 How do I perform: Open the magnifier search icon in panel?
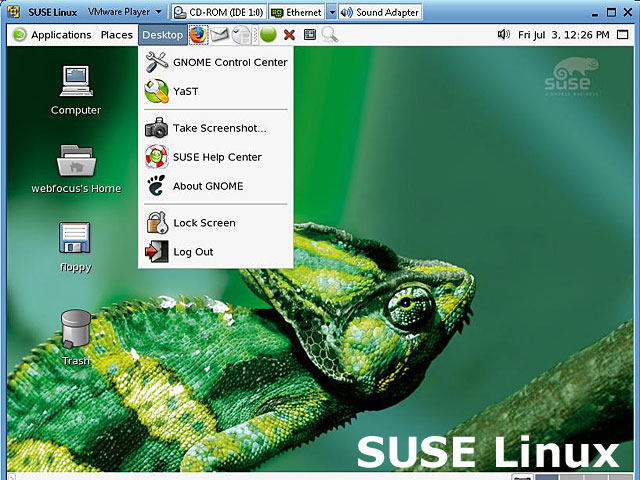click(x=329, y=35)
